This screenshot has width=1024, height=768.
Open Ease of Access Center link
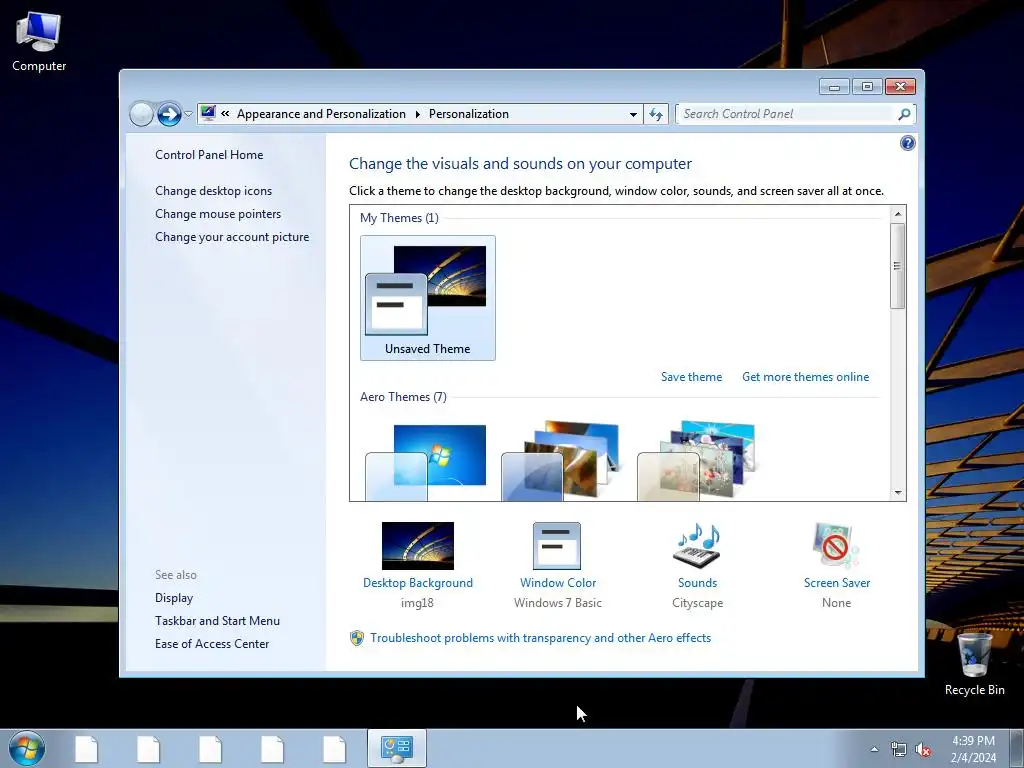[212, 644]
